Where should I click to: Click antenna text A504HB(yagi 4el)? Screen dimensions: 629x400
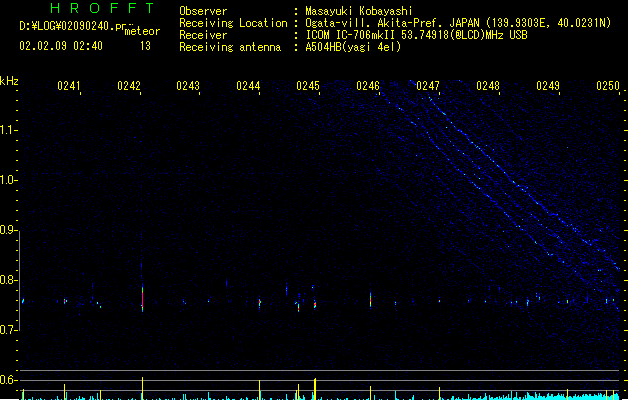point(353,47)
